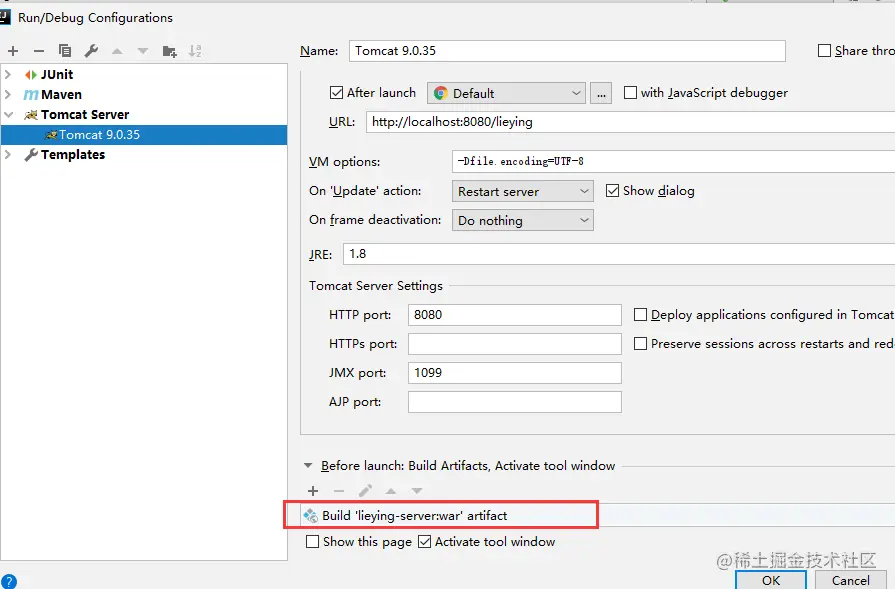Click the empty HTTPs port field

click(x=515, y=344)
